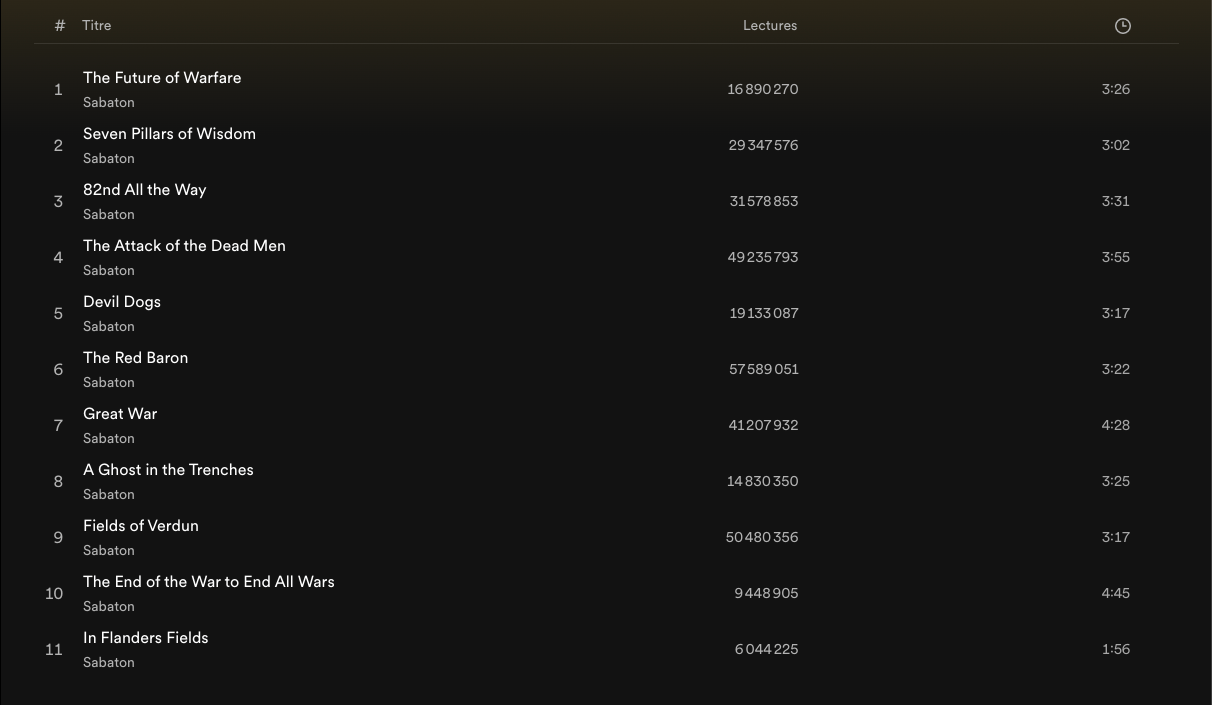Click the 4:45 duration of track 10
The width and height of the screenshot is (1212, 705).
click(1115, 593)
